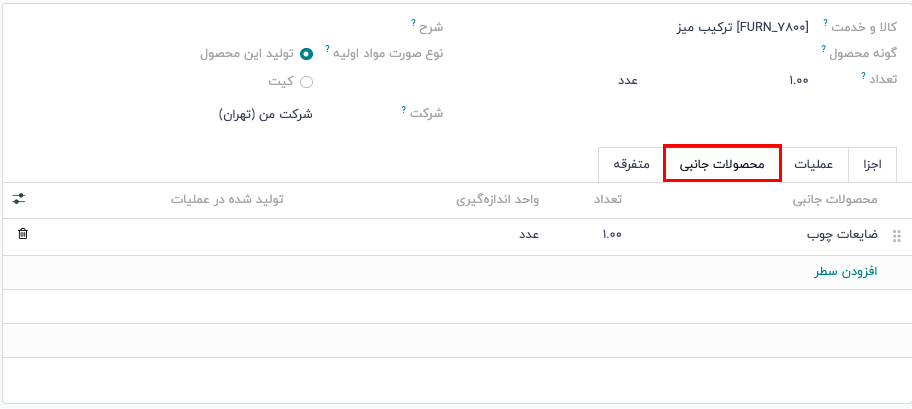
Task: Click help mark beside نوع صورت مواد اولیه
Action: tap(327, 48)
